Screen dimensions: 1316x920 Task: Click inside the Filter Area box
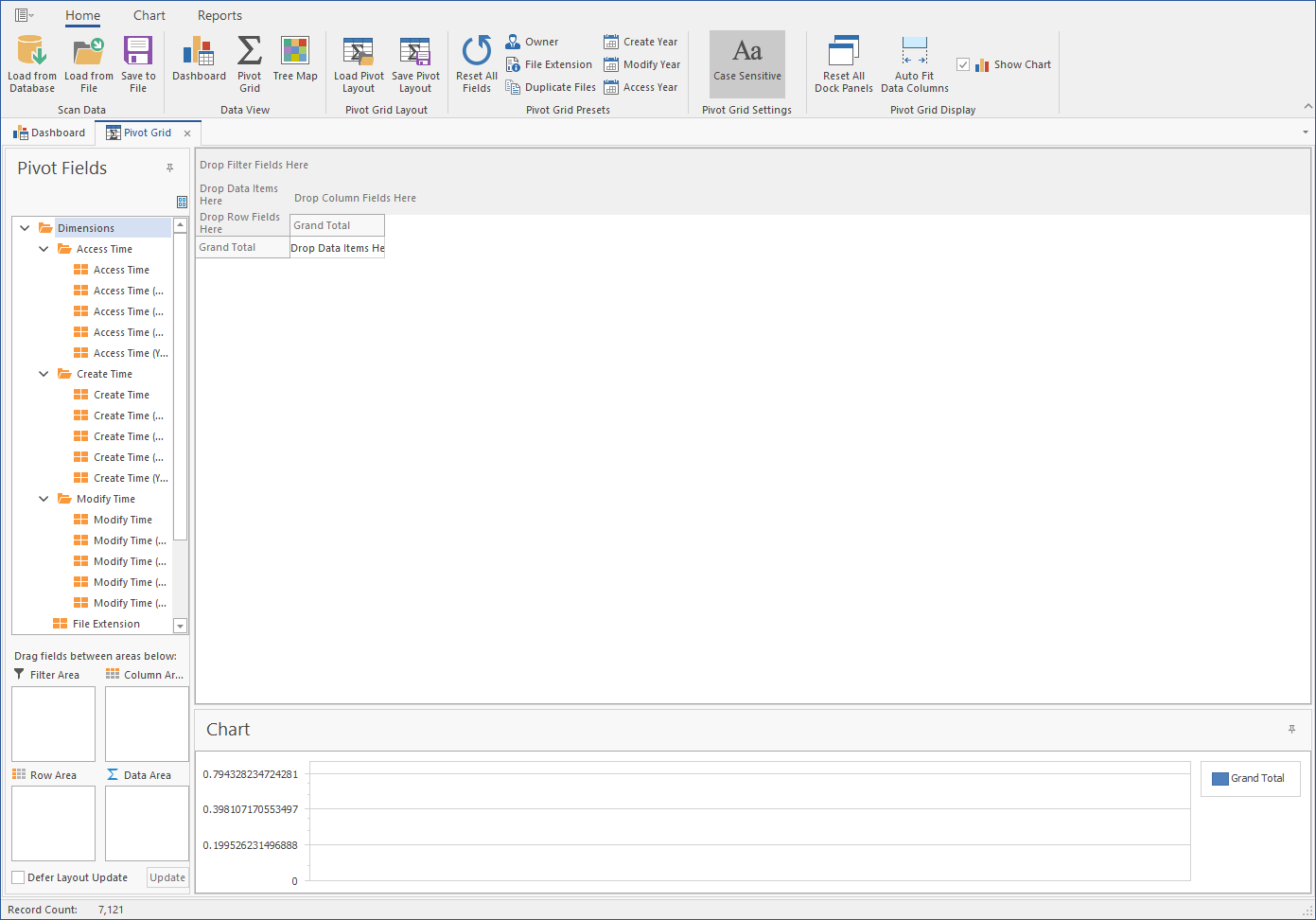pos(53,724)
